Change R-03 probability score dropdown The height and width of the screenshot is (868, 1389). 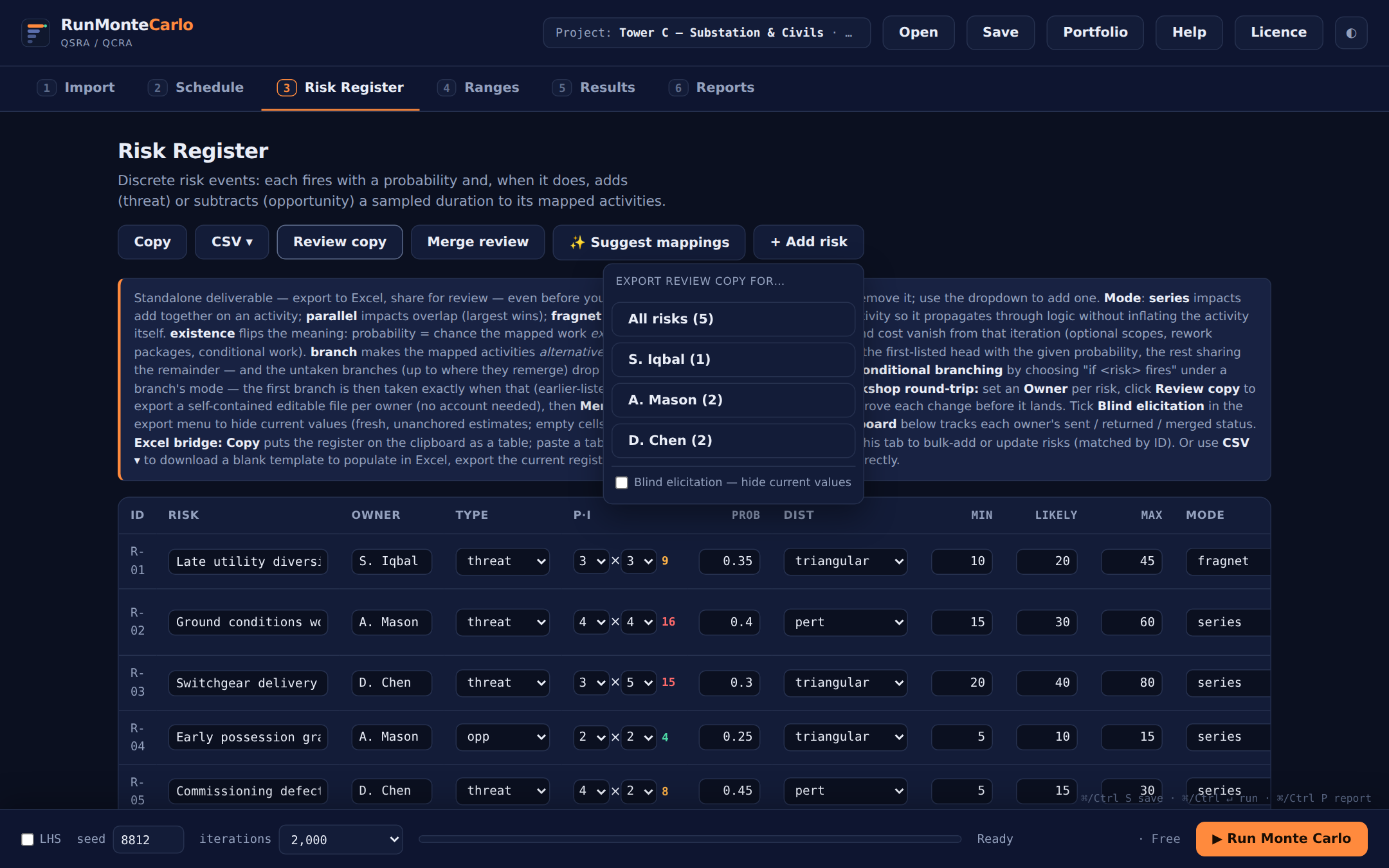click(591, 683)
